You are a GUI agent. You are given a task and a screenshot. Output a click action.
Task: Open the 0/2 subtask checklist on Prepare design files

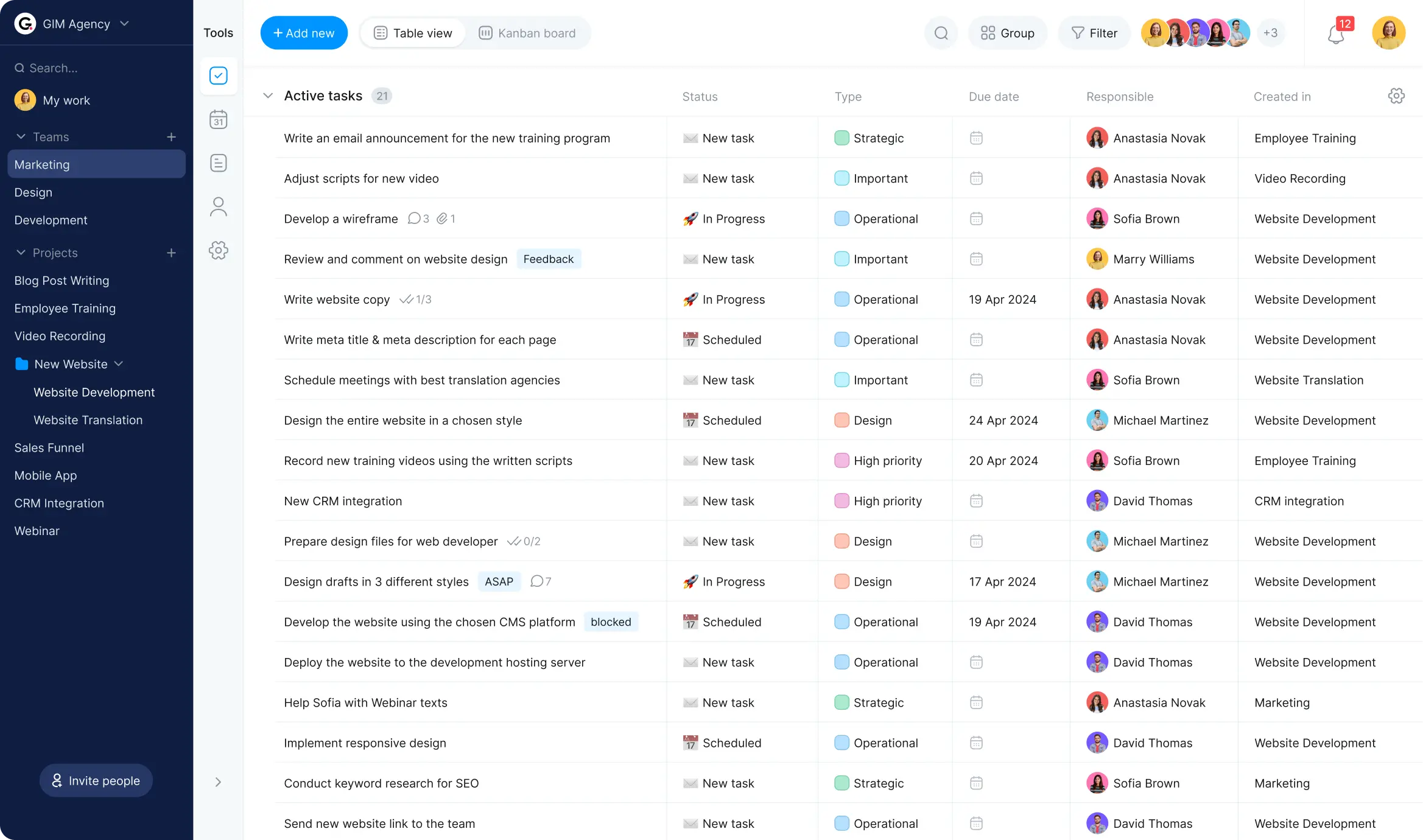(524, 541)
